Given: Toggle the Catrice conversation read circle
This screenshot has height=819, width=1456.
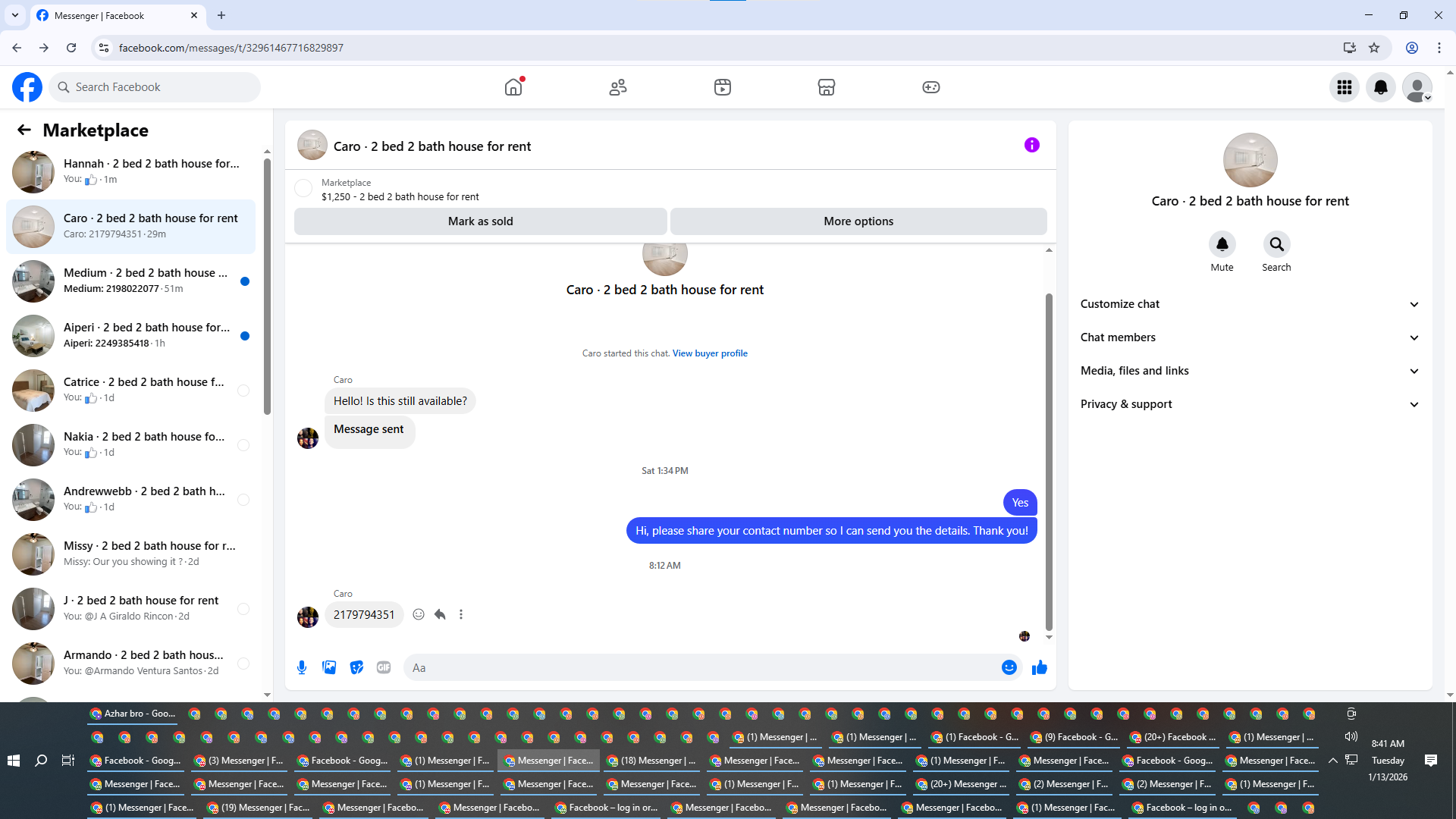Looking at the screenshot, I should 243,391.
